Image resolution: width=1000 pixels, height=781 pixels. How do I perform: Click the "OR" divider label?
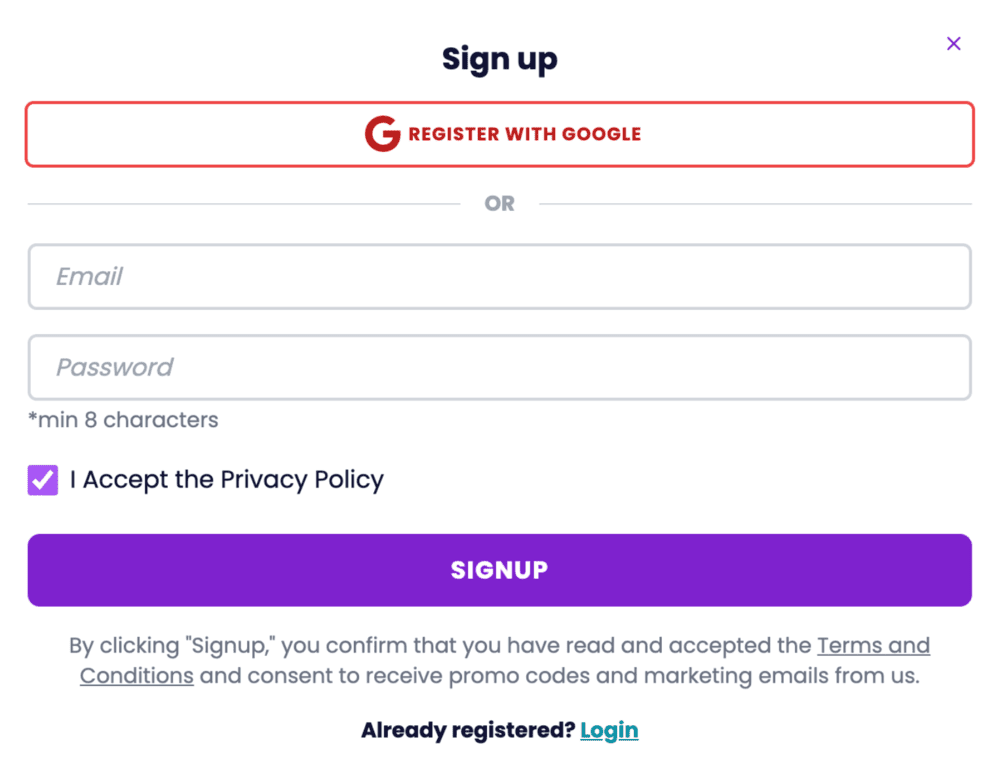tap(499, 204)
